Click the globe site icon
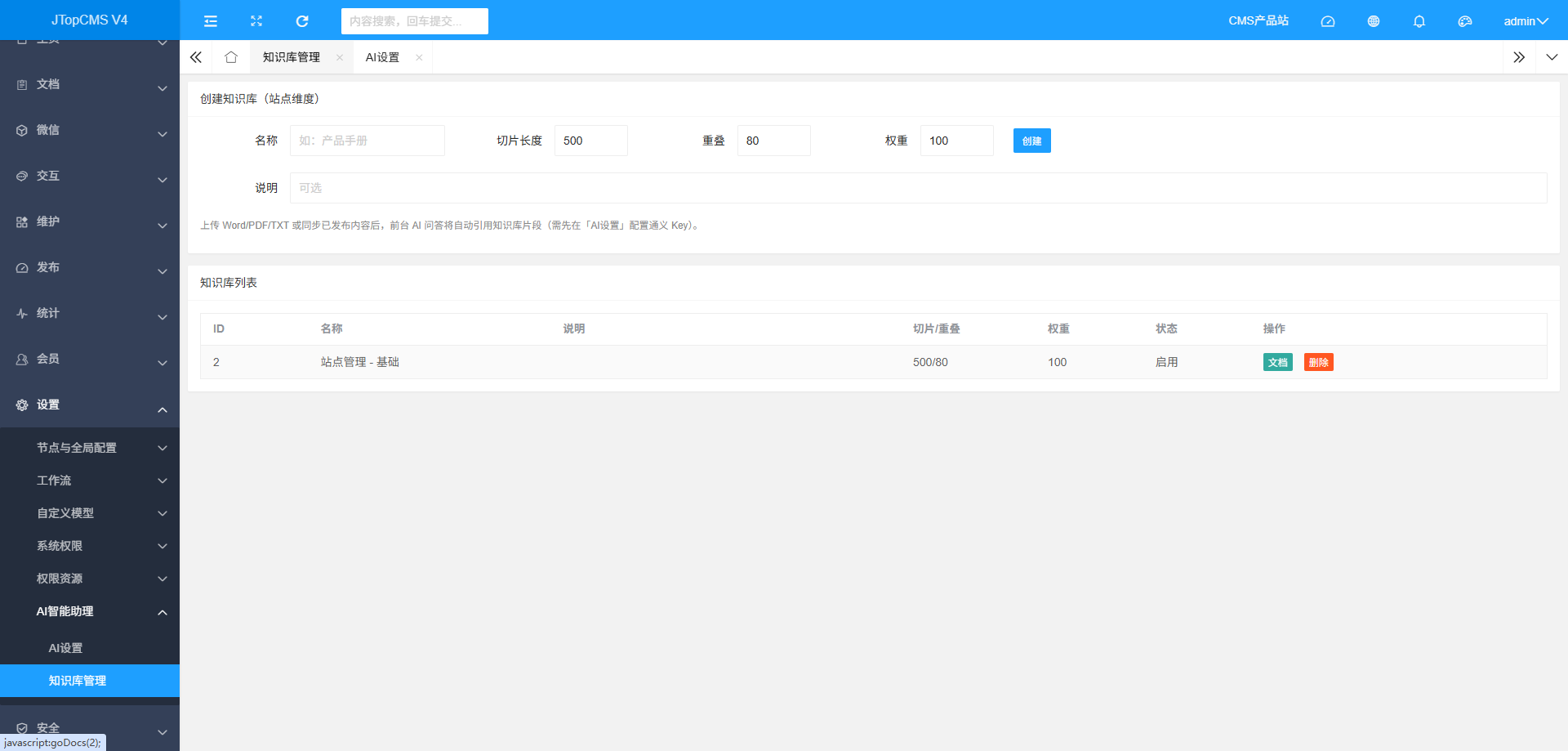This screenshot has width=1568, height=751. point(1374,21)
